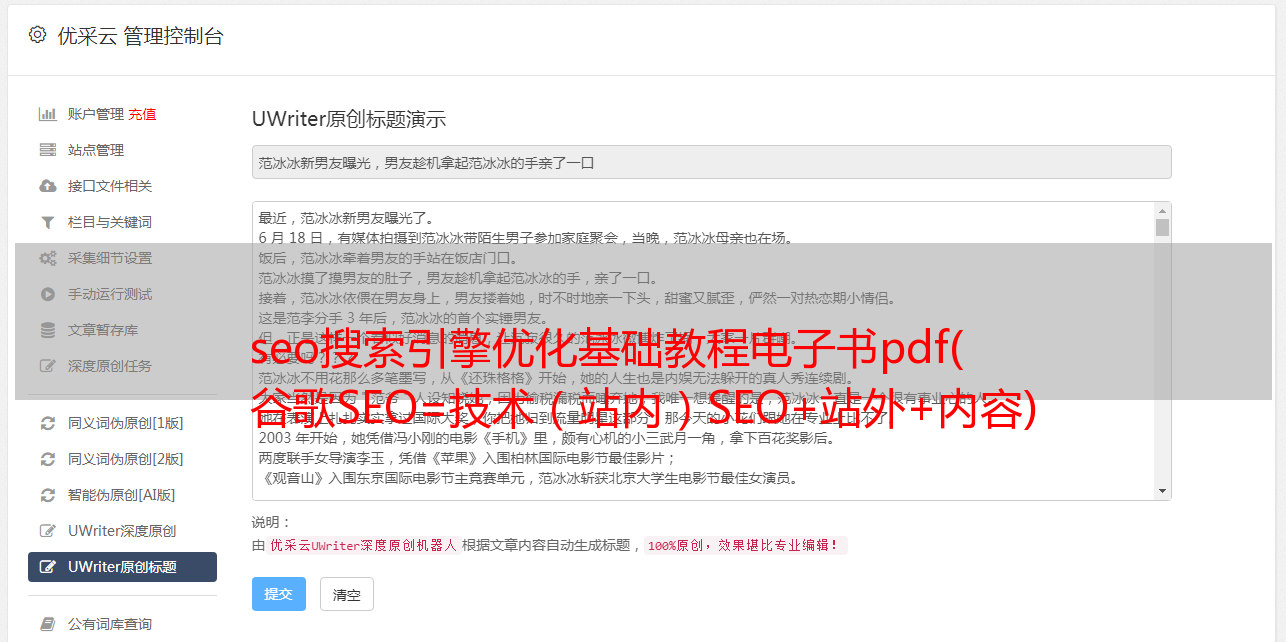The height and width of the screenshot is (642, 1286).
Task: Click the bar chart icon for 账户管理
Action: point(47,114)
